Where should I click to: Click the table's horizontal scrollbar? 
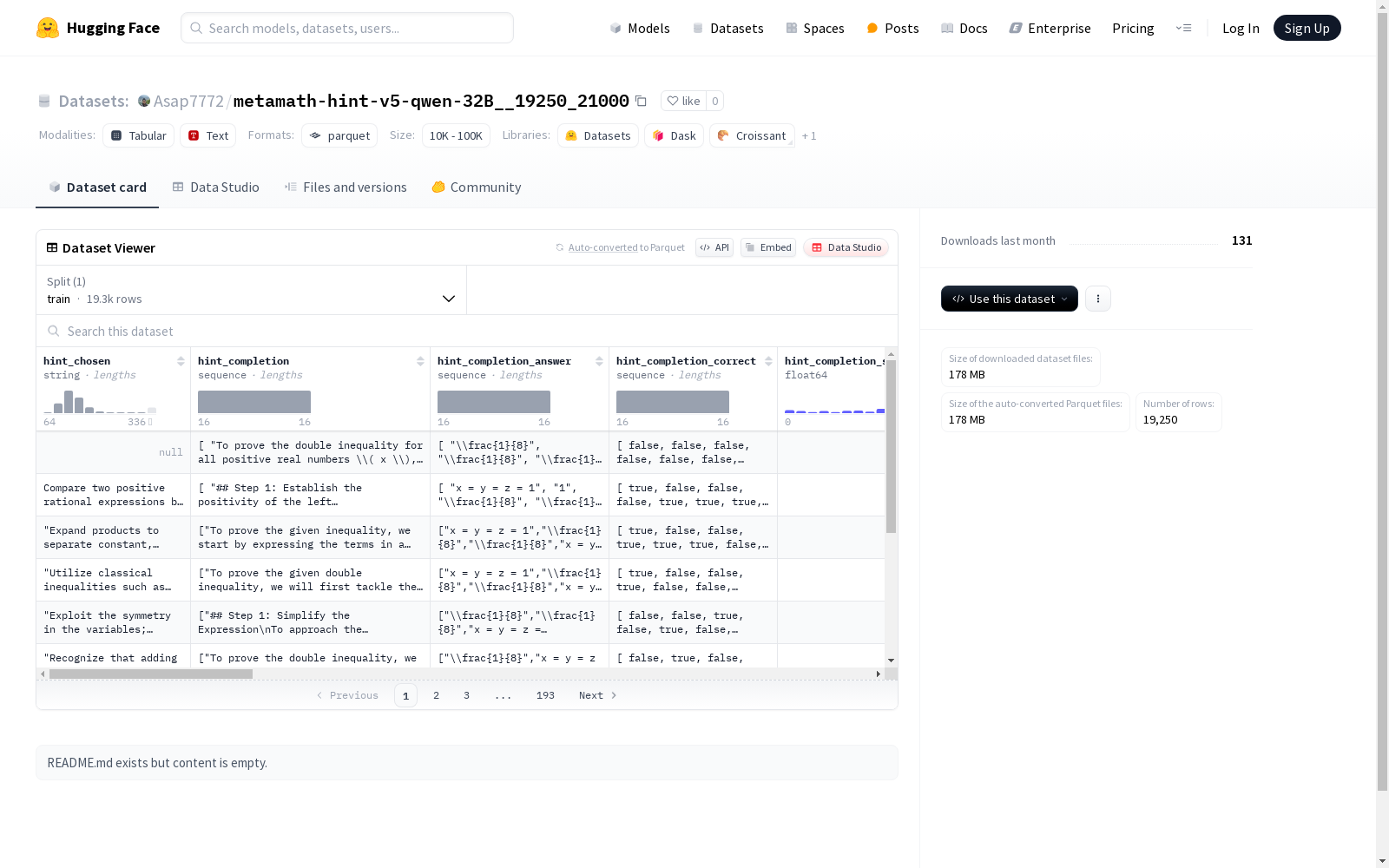point(151,674)
